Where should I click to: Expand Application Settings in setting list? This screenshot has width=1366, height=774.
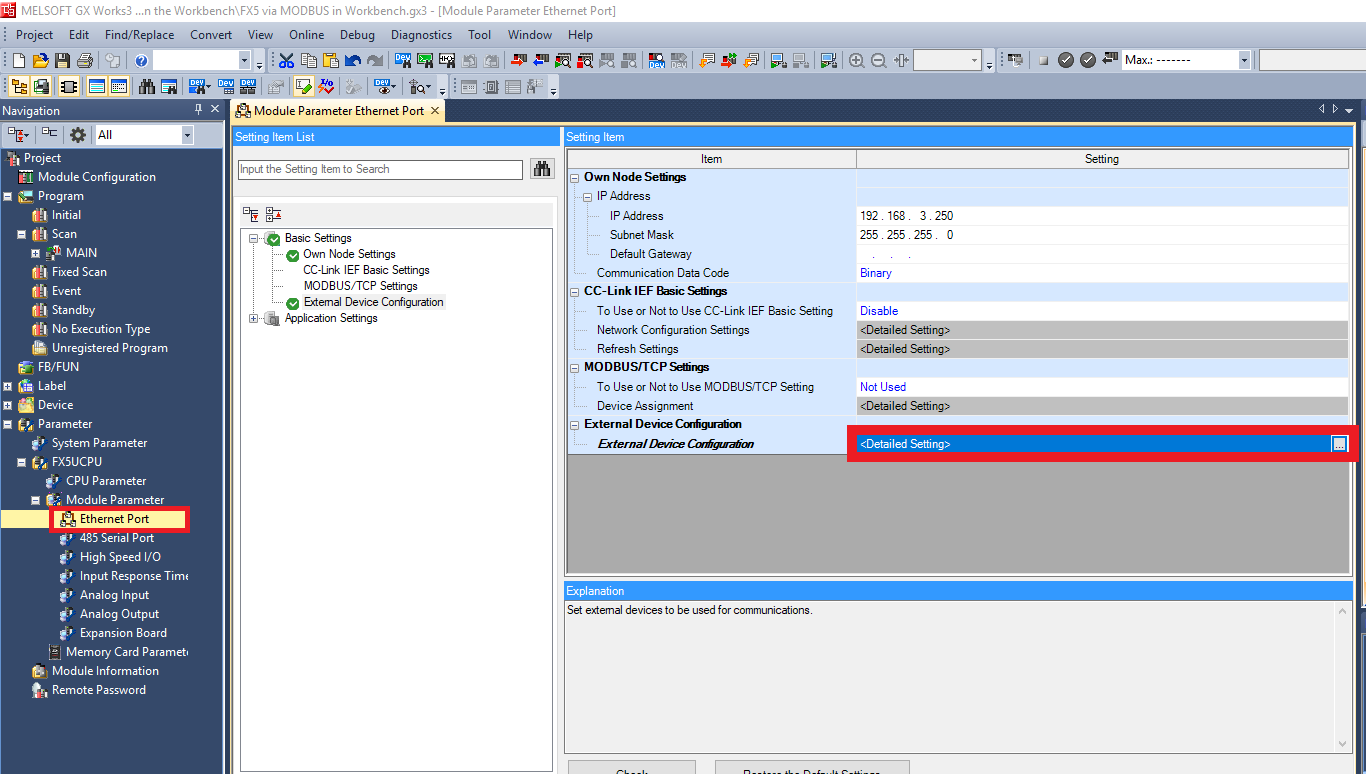coord(254,318)
